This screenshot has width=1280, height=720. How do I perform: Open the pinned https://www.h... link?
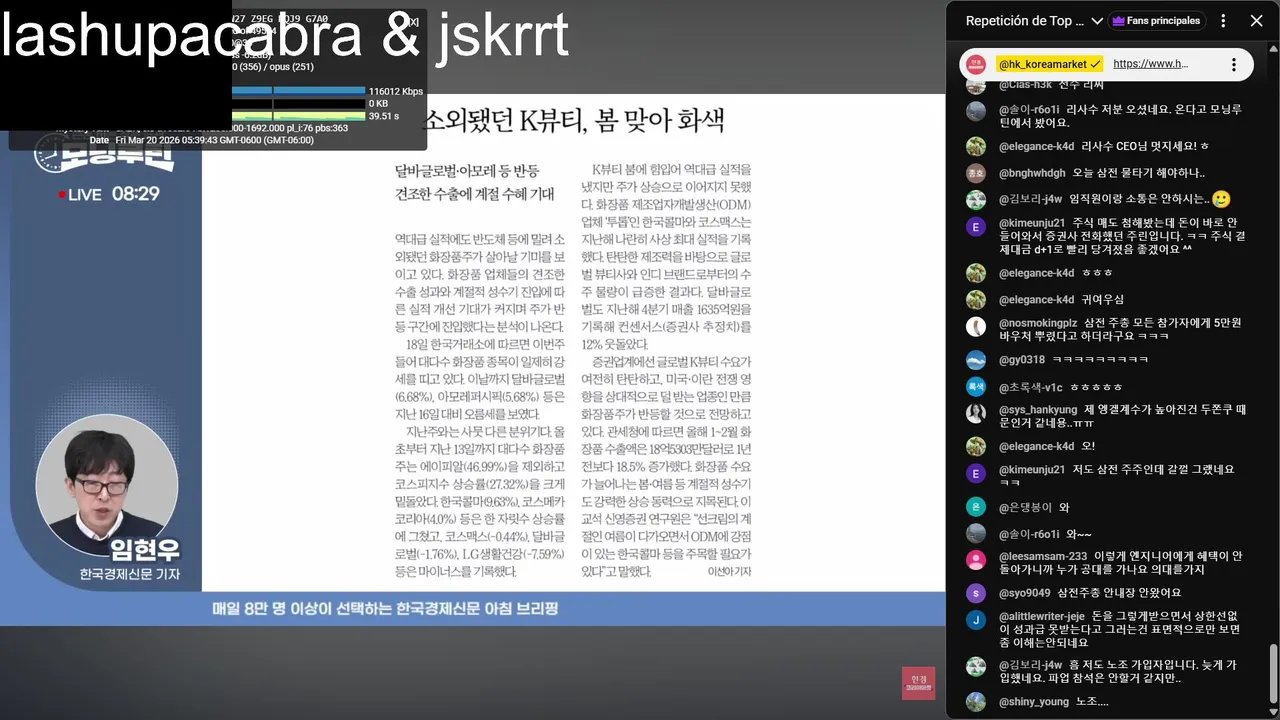pyautogui.click(x=1150, y=64)
